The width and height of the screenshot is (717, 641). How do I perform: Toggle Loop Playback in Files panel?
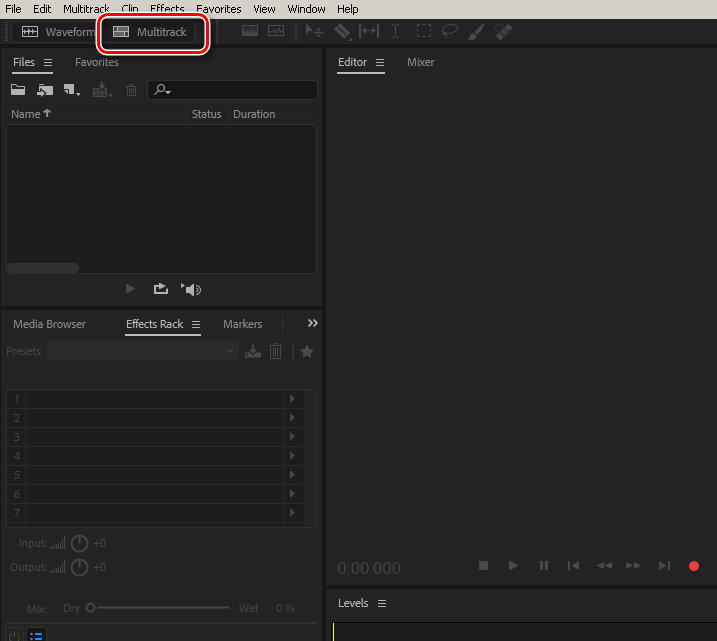[161, 289]
